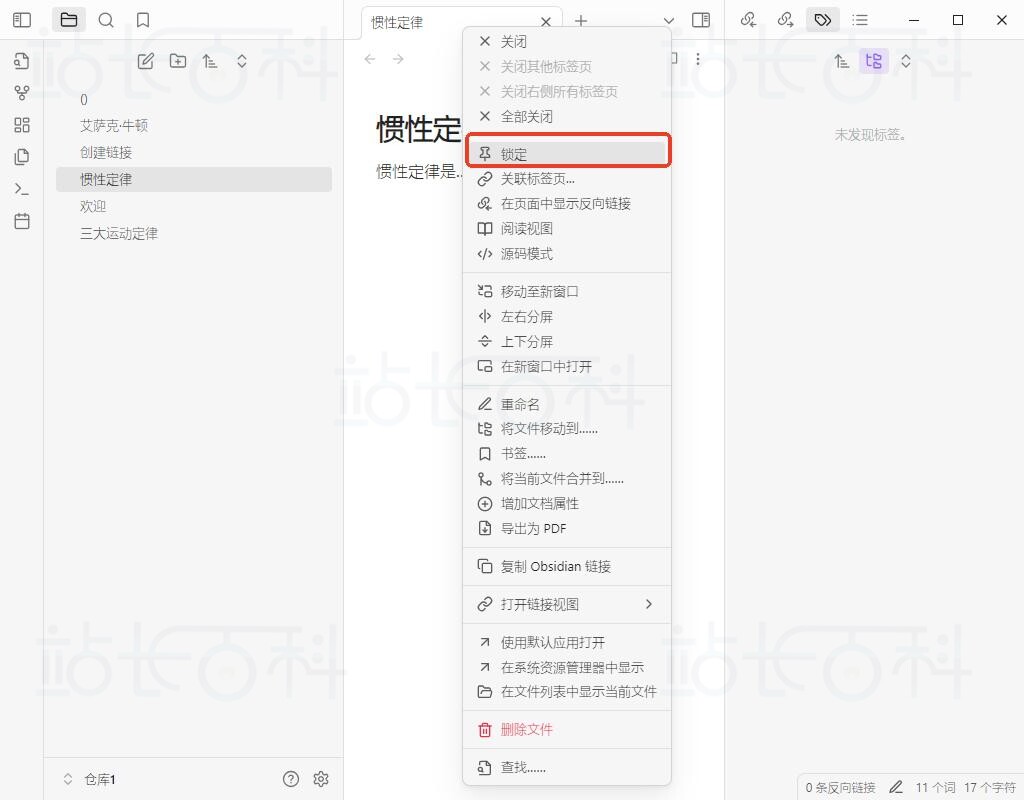
Task: Create a new note with the compose icon
Action: (x=145, y=60)
